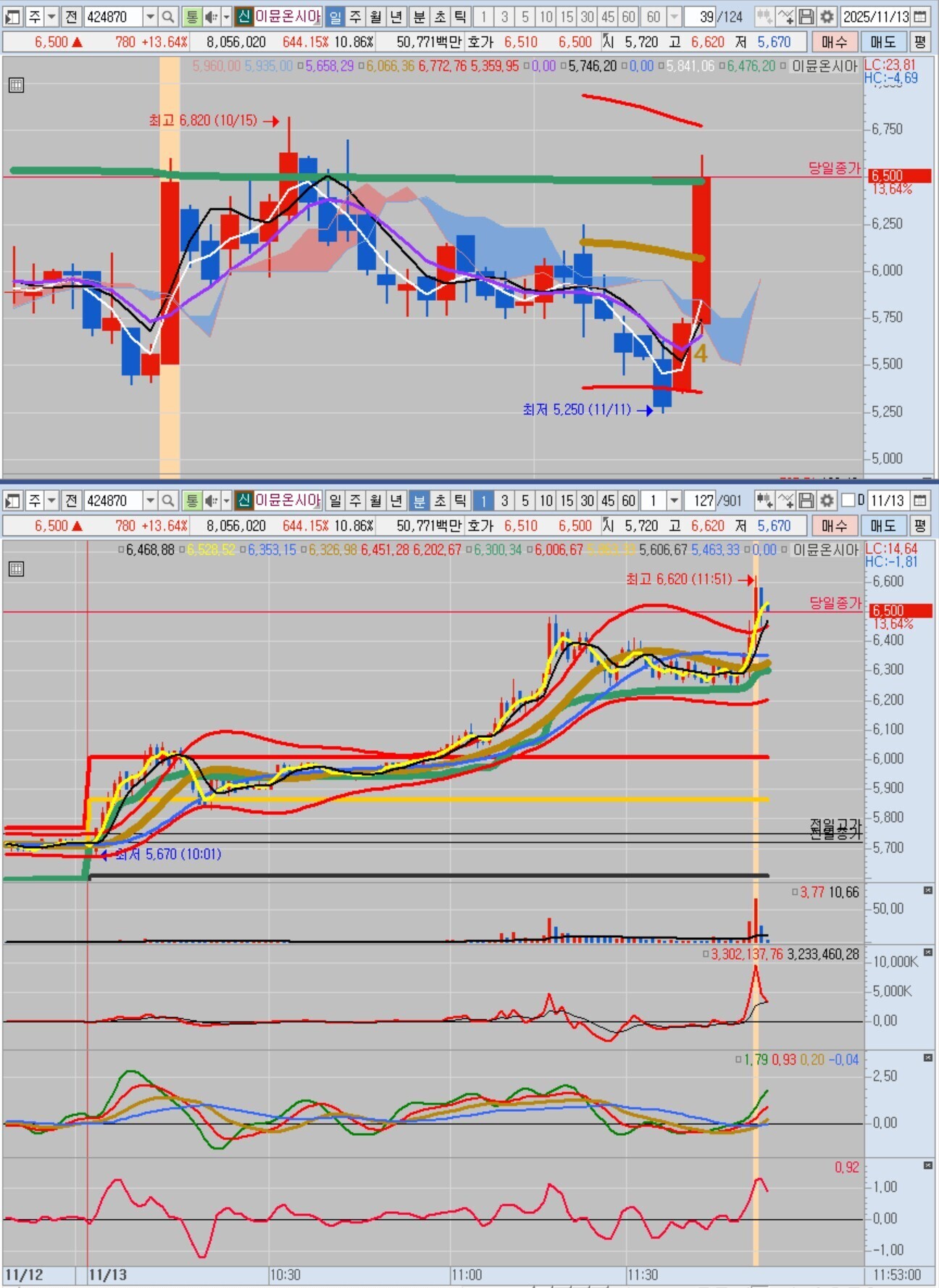Click the window layout icon at the top-left corner
The height and width of the screenshot is (1288, 939).
(12, 17)
